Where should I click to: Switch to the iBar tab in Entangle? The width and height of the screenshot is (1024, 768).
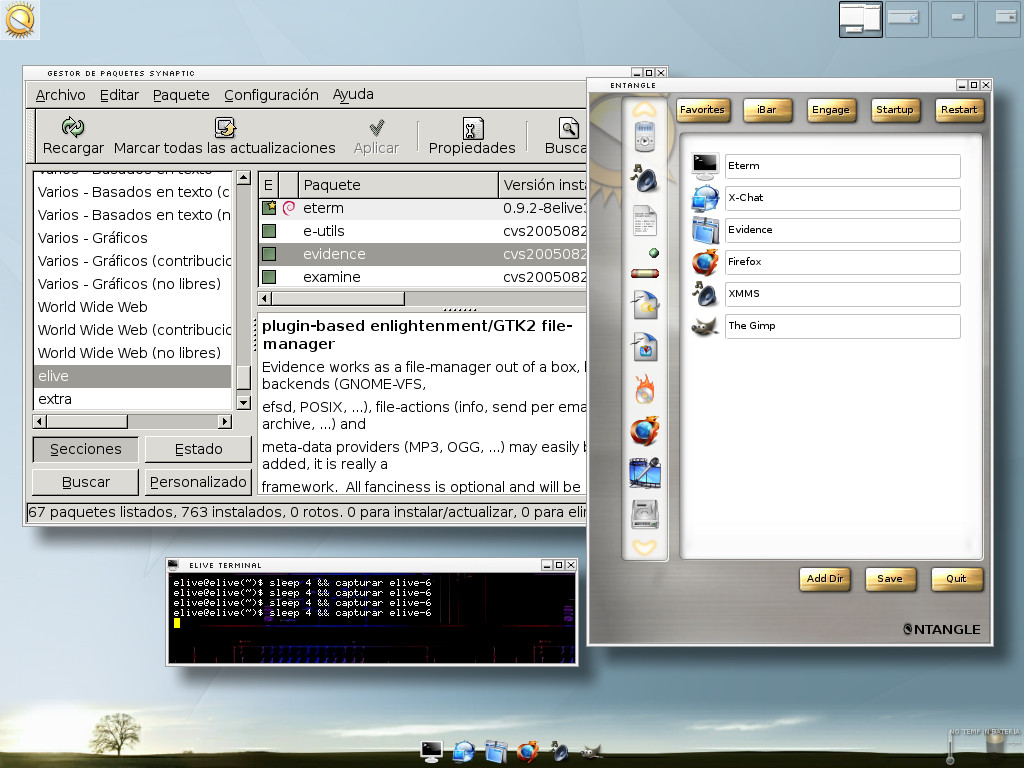pos(767,110)
